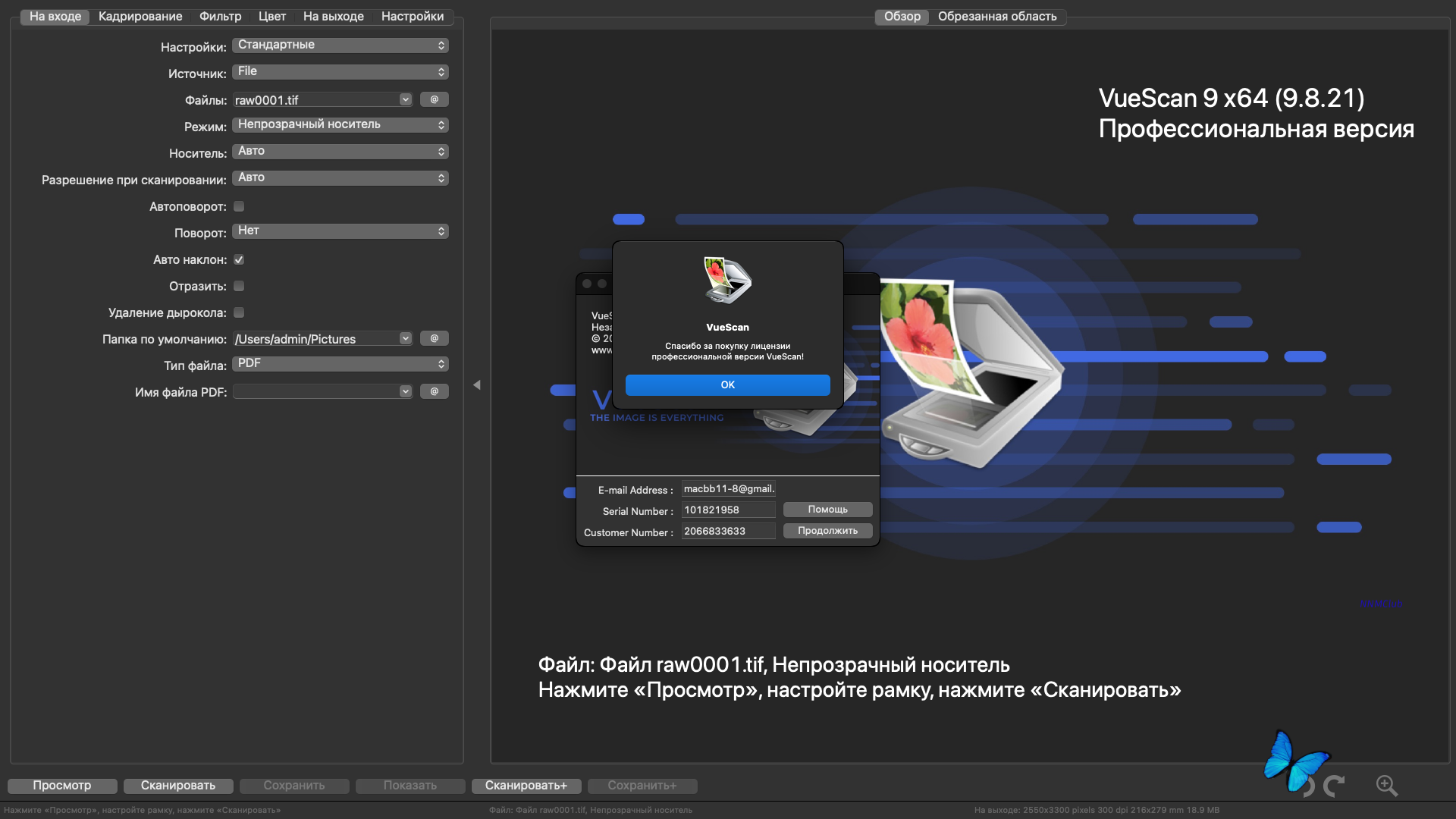Click the Сканировать button

click(178, 786)
